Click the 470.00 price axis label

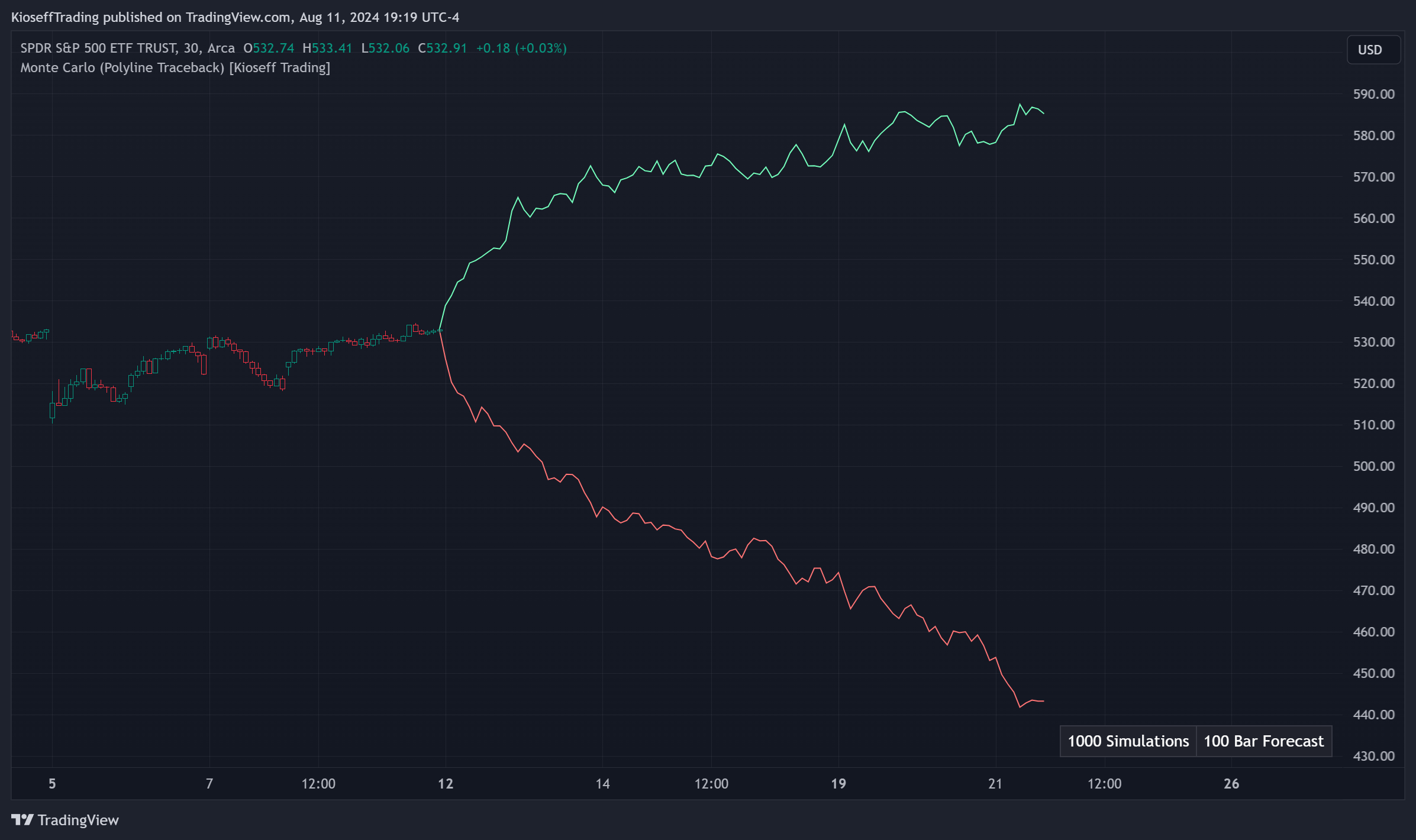click(x=1374, y=590)
